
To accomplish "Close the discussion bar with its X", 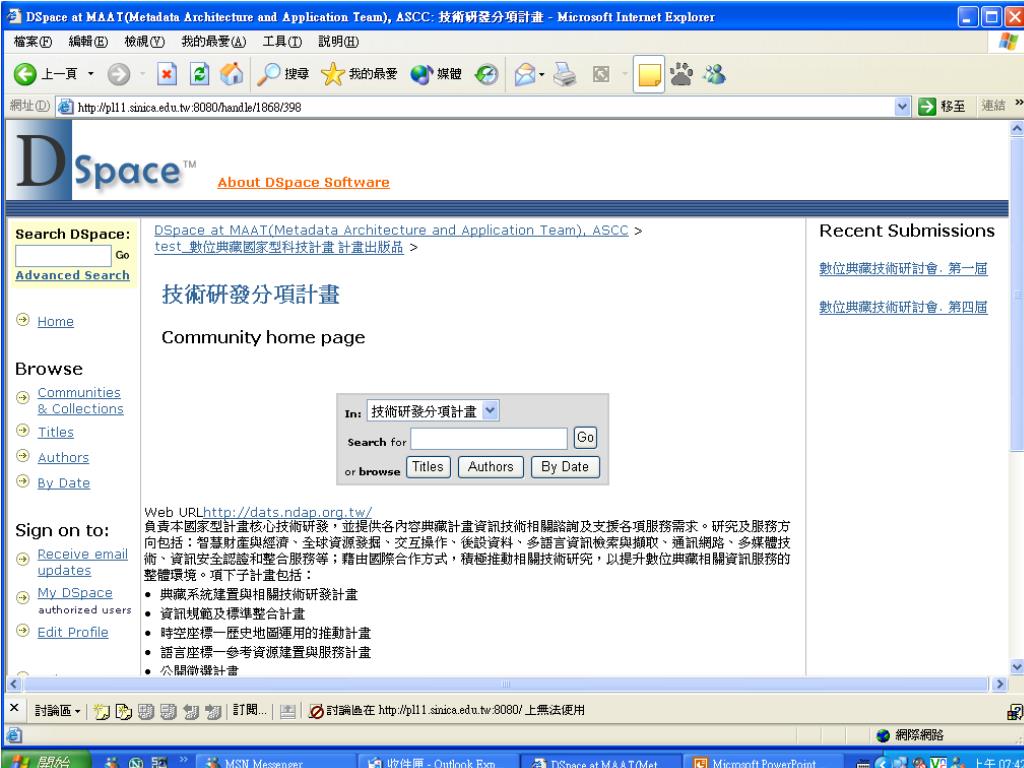I will click(x=14, y=709).
